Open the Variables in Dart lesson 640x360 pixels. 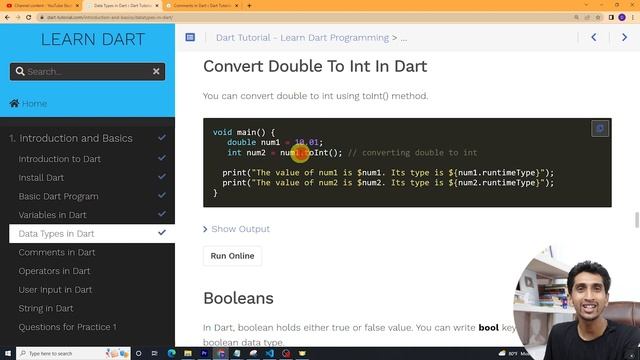tap(52, 215)
